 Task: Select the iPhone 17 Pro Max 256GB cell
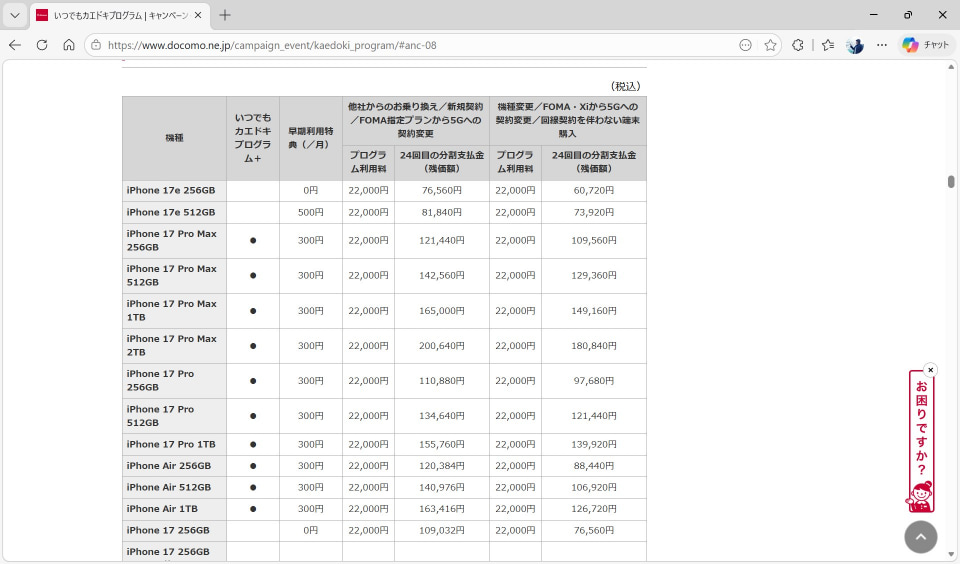tap(174, 241)
